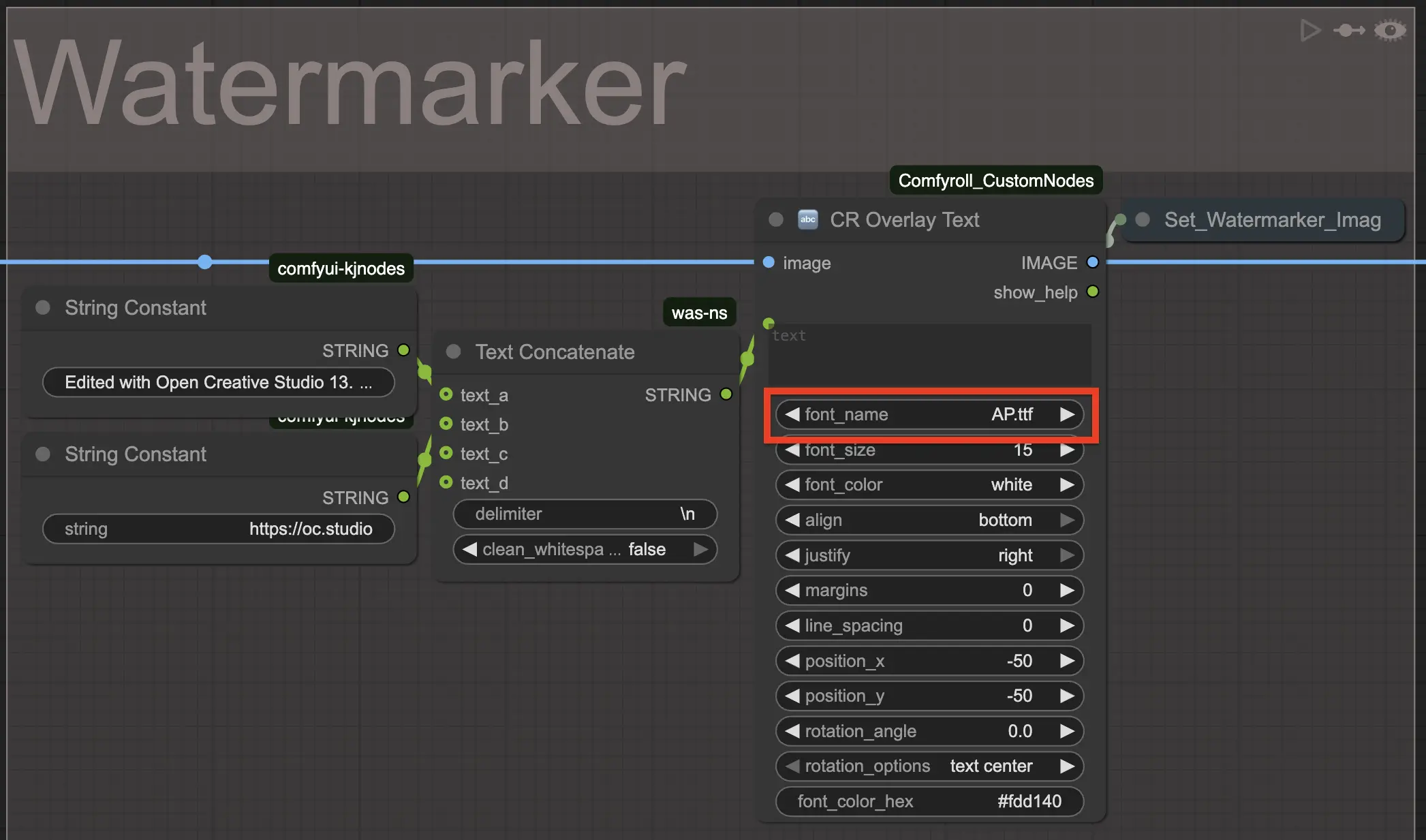The height and width of the screenshot is (840, 1426).
Task: Click the abc icon on CR Overlay Text
Action: [x=808, y=219]
